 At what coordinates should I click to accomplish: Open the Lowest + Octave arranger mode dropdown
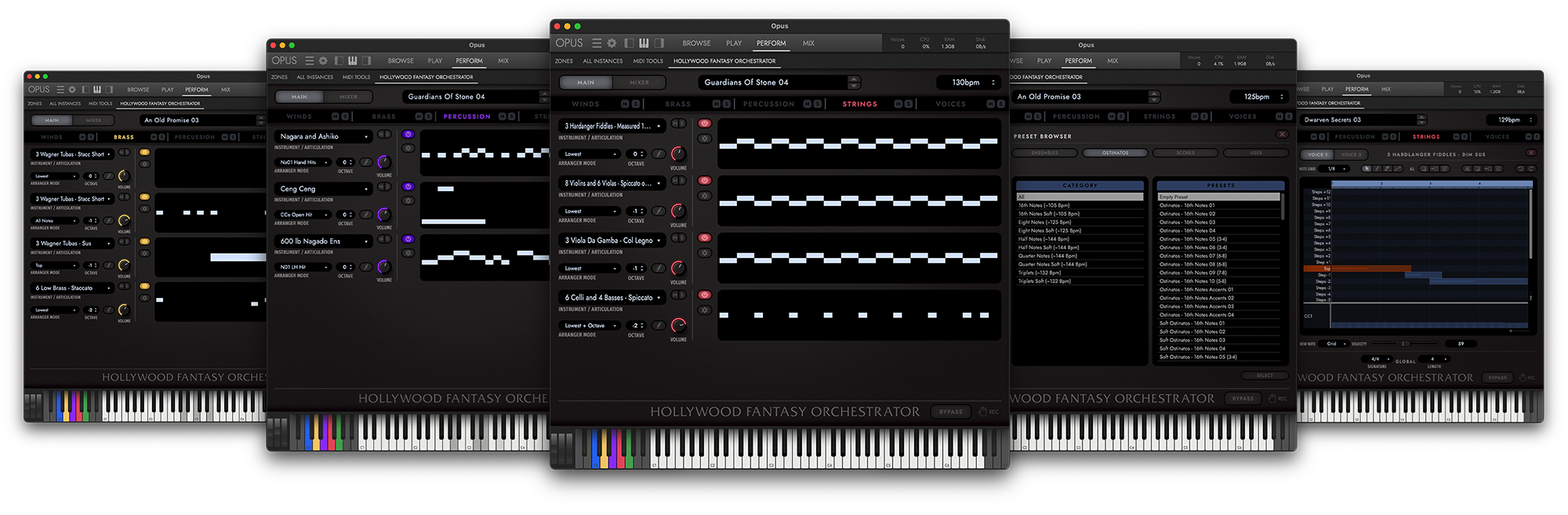590,326
